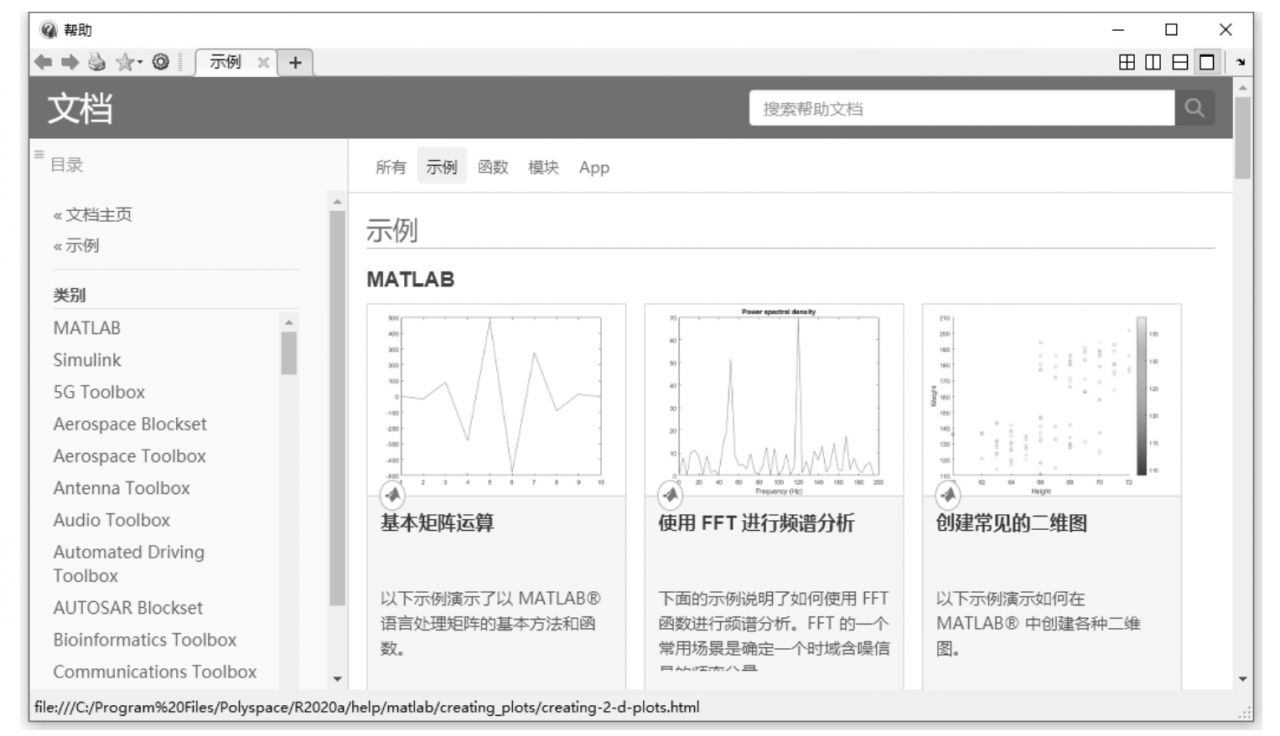Click main page scroll-down arrow
The height and width of the screenshot is (736, 1280).
click(x=1243, y=680)
